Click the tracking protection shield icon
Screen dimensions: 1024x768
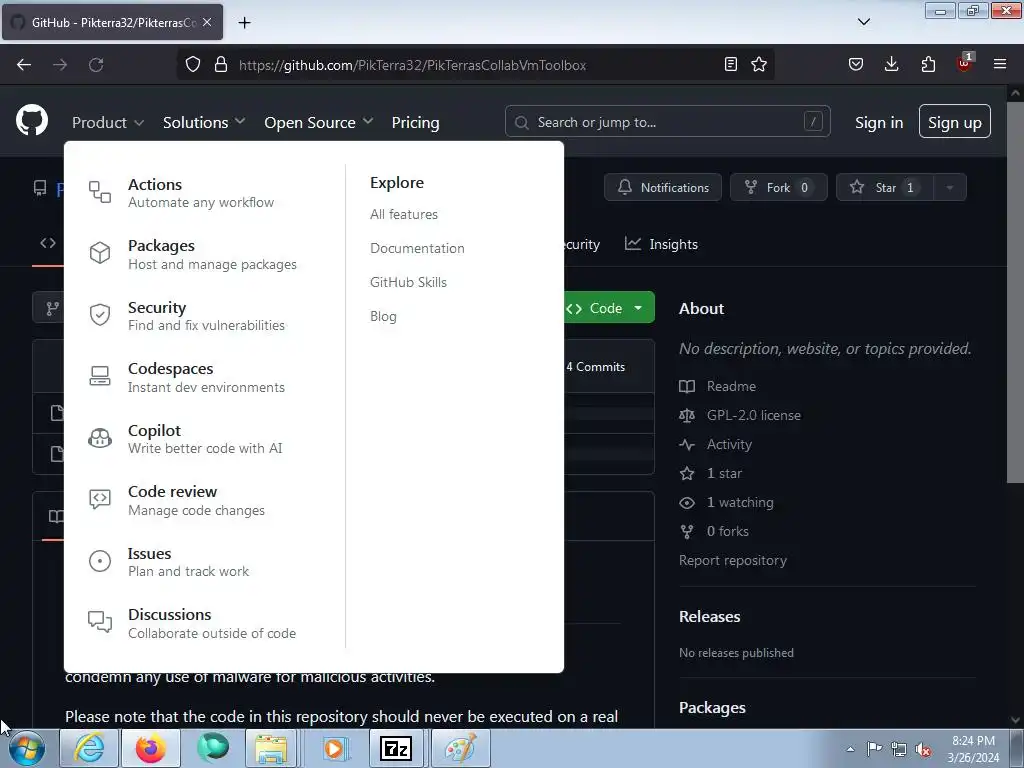coord(193,65)
